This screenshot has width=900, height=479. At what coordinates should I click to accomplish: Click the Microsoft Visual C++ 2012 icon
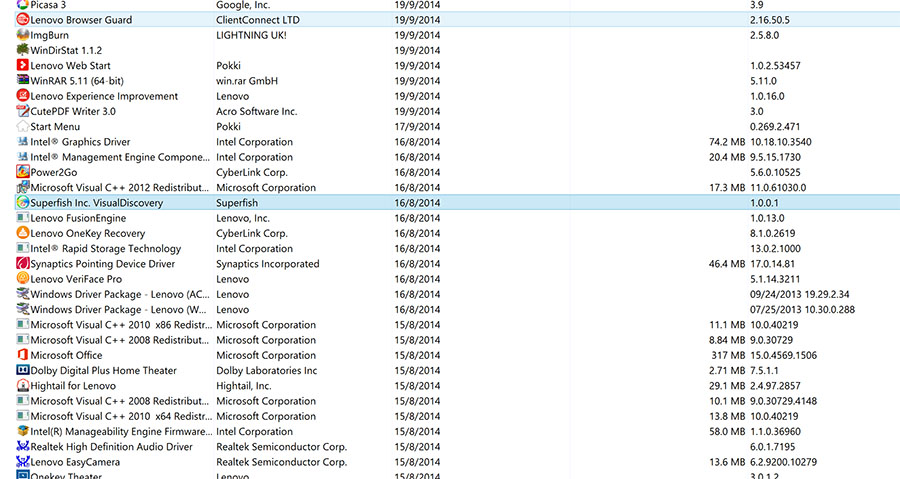pos(22,187)
